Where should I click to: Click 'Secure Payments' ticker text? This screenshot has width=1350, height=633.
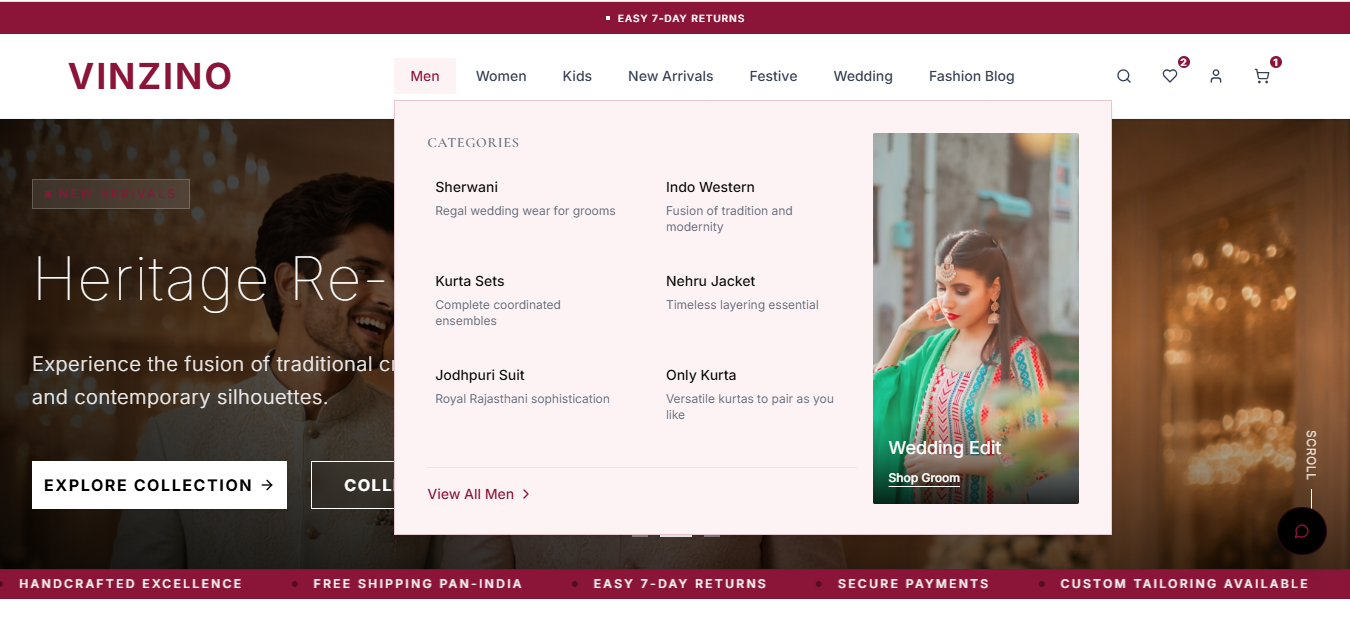[x=913, y=584]
